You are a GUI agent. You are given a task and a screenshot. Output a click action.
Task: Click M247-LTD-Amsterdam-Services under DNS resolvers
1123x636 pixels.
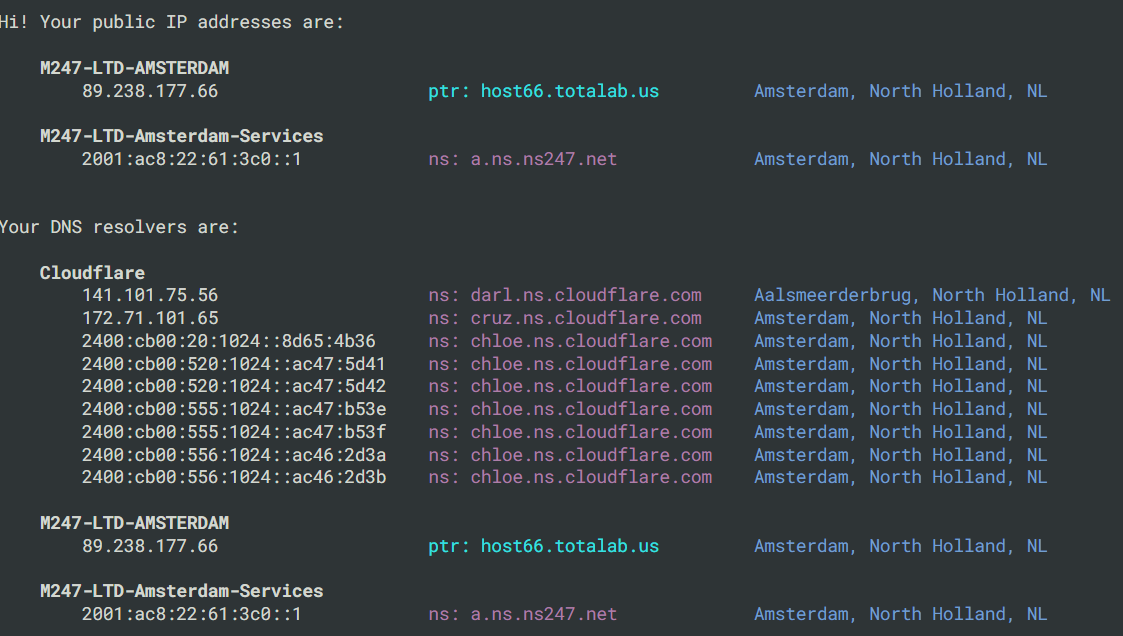182,591
